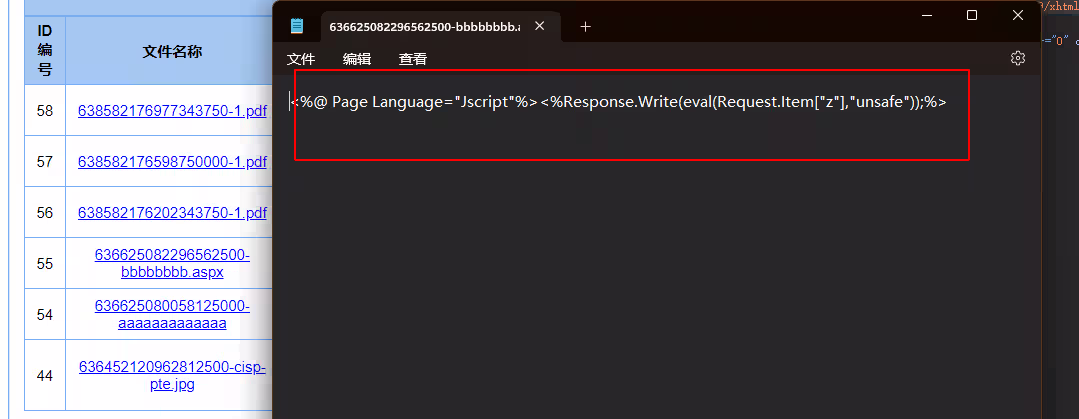Click the Jscript page directive code line
The height and width of the screenshot is (419, 1079).
[618, 103]
